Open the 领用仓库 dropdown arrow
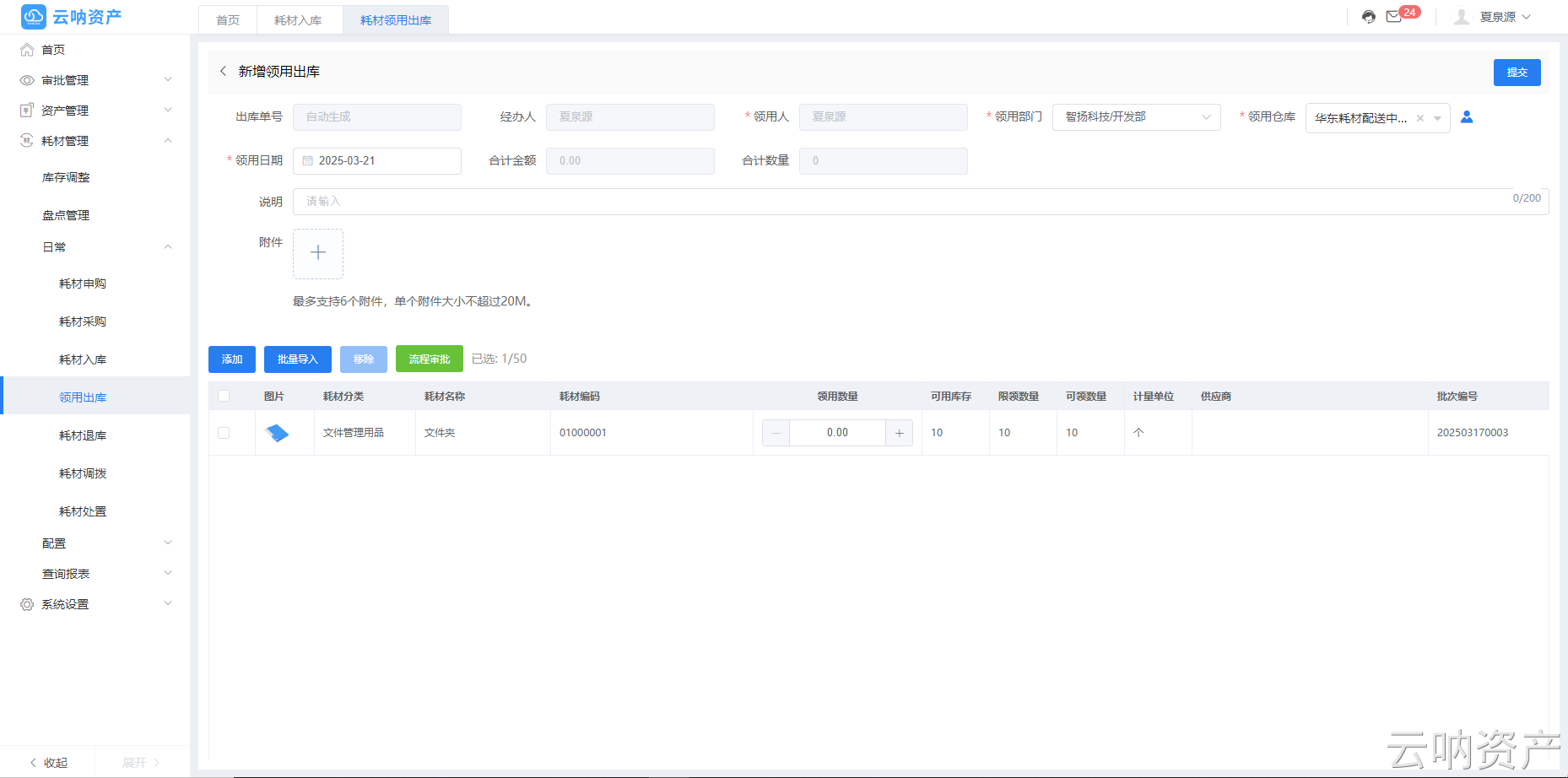The width and height of the screenshot is (1568, 778). coord(1437,118)
